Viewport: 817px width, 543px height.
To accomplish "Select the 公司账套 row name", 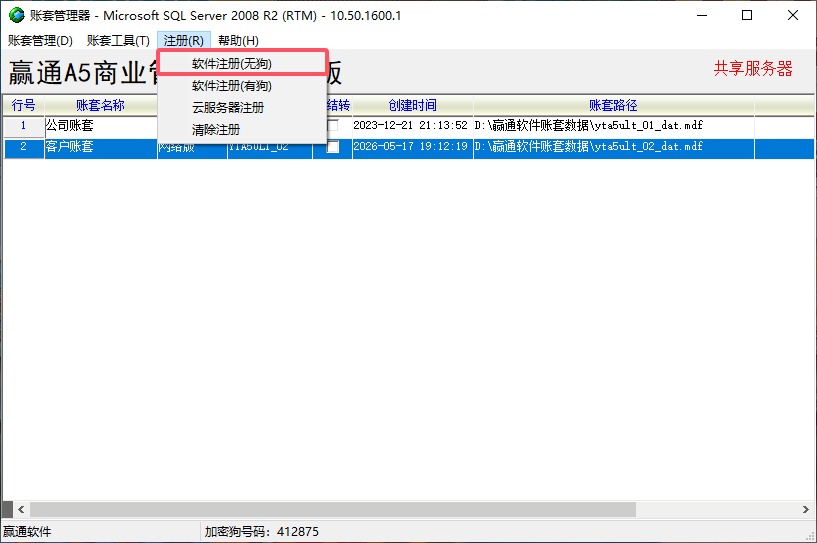I will pyautogui.click(x=101, y=126).
